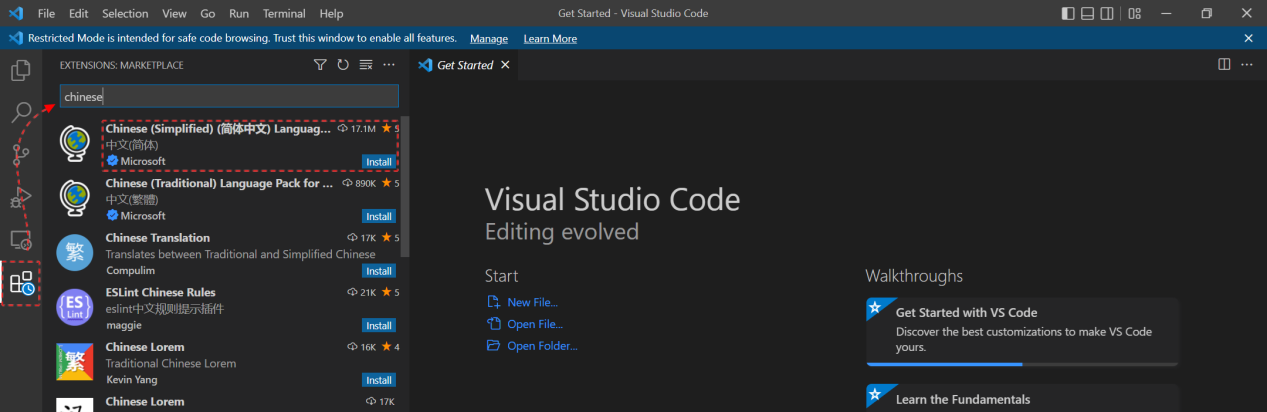Select the ESLint Chinese Rules title
This screenshot has width=1267, height=412.
point(160,292)
